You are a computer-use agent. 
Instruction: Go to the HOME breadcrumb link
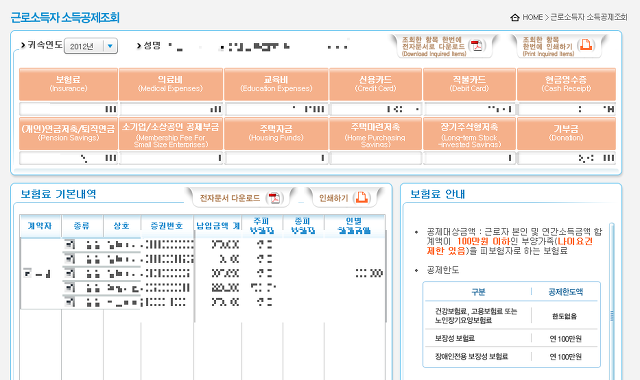[532, 17]
